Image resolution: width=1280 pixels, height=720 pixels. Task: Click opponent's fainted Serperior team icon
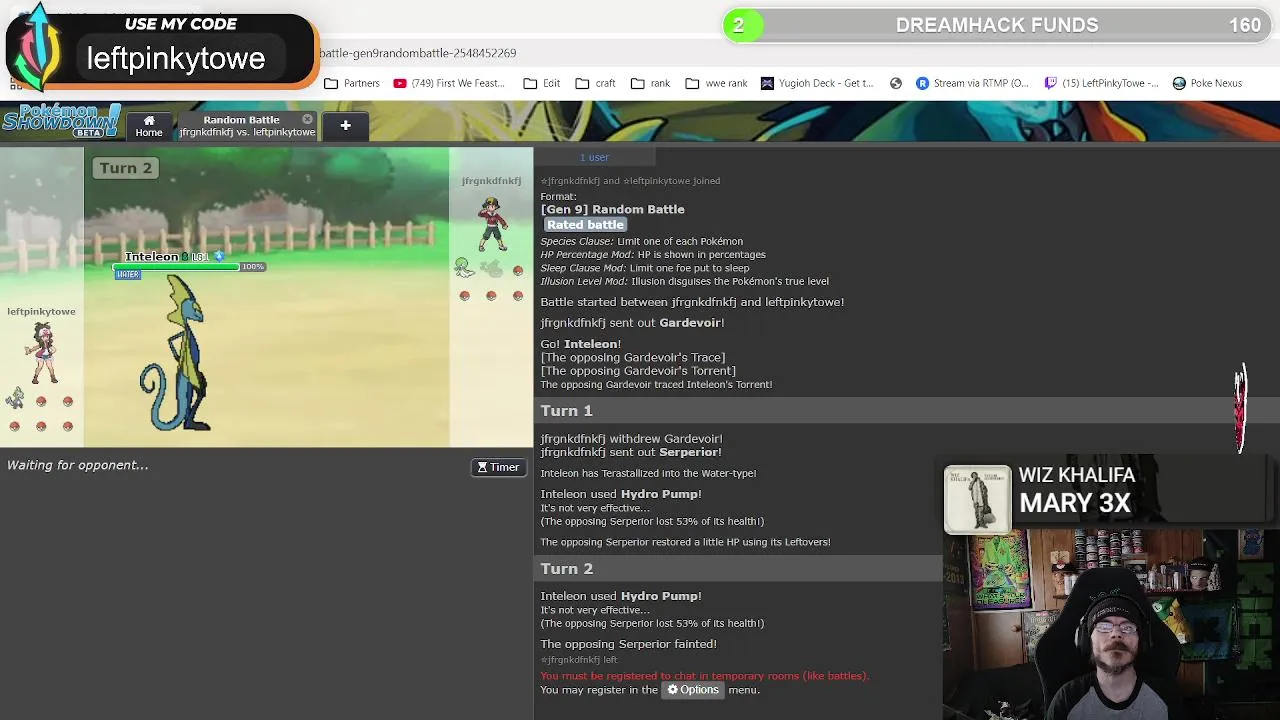491,268
